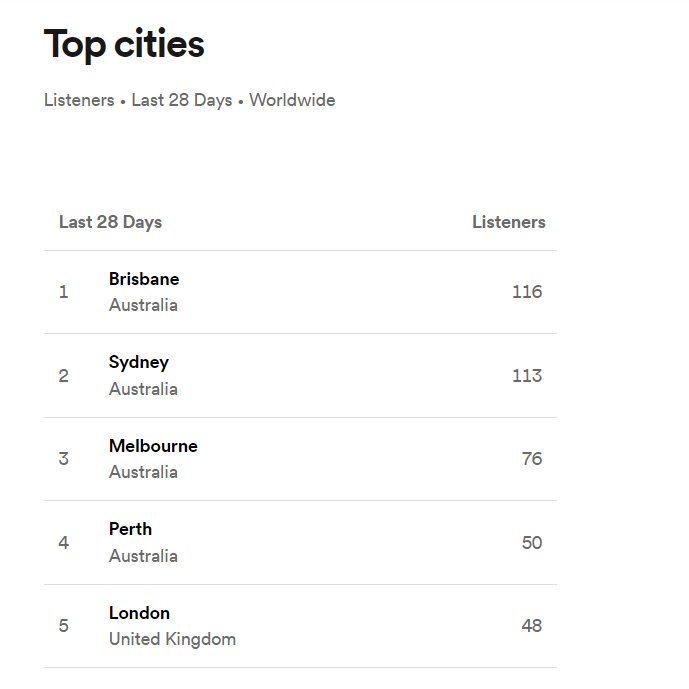Screen dimensions: 689x689
Task: Click the Listeners filter label in subtitle
Action: click(79, 100)
